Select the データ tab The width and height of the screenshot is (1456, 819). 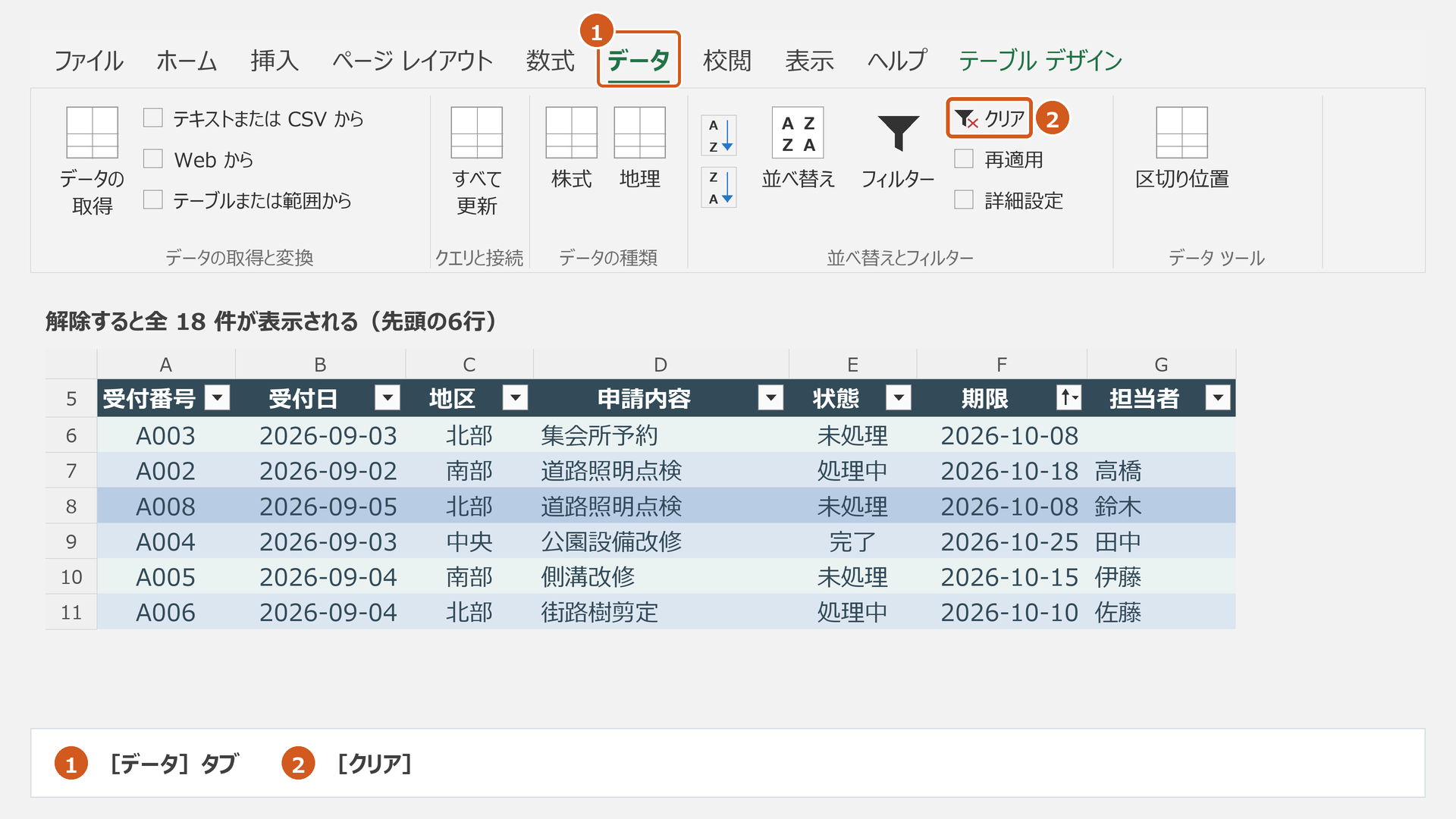639,60
